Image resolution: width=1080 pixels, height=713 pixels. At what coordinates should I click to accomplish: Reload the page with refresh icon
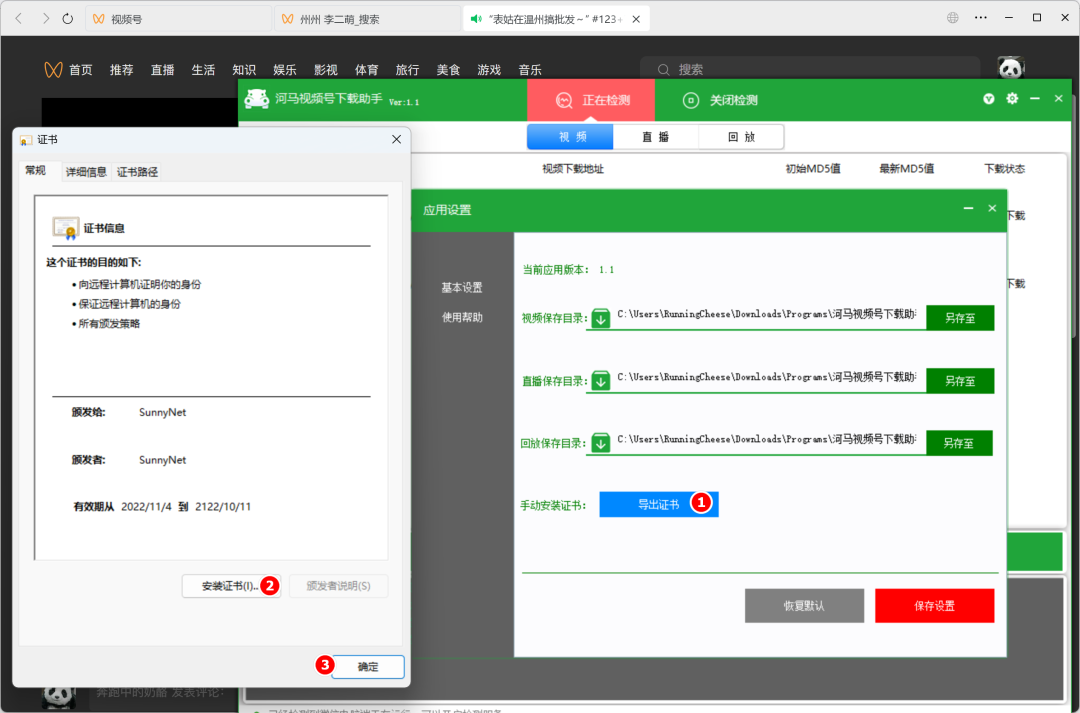click(68, 19)
